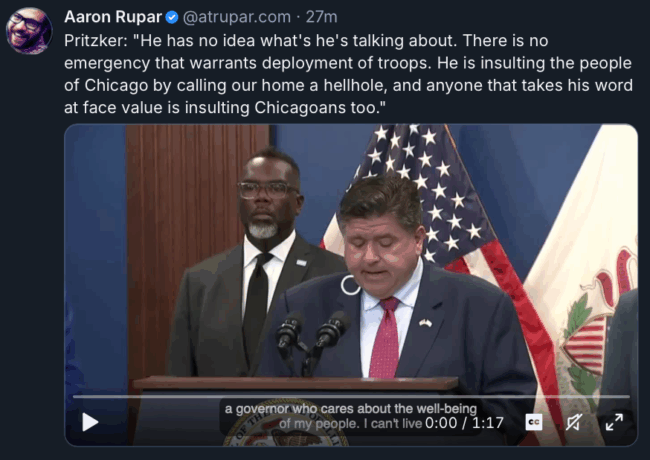This screenshot has width=650, height=460.
Task: Click the speaker's red tie in the video
Action: coord(385,338)
